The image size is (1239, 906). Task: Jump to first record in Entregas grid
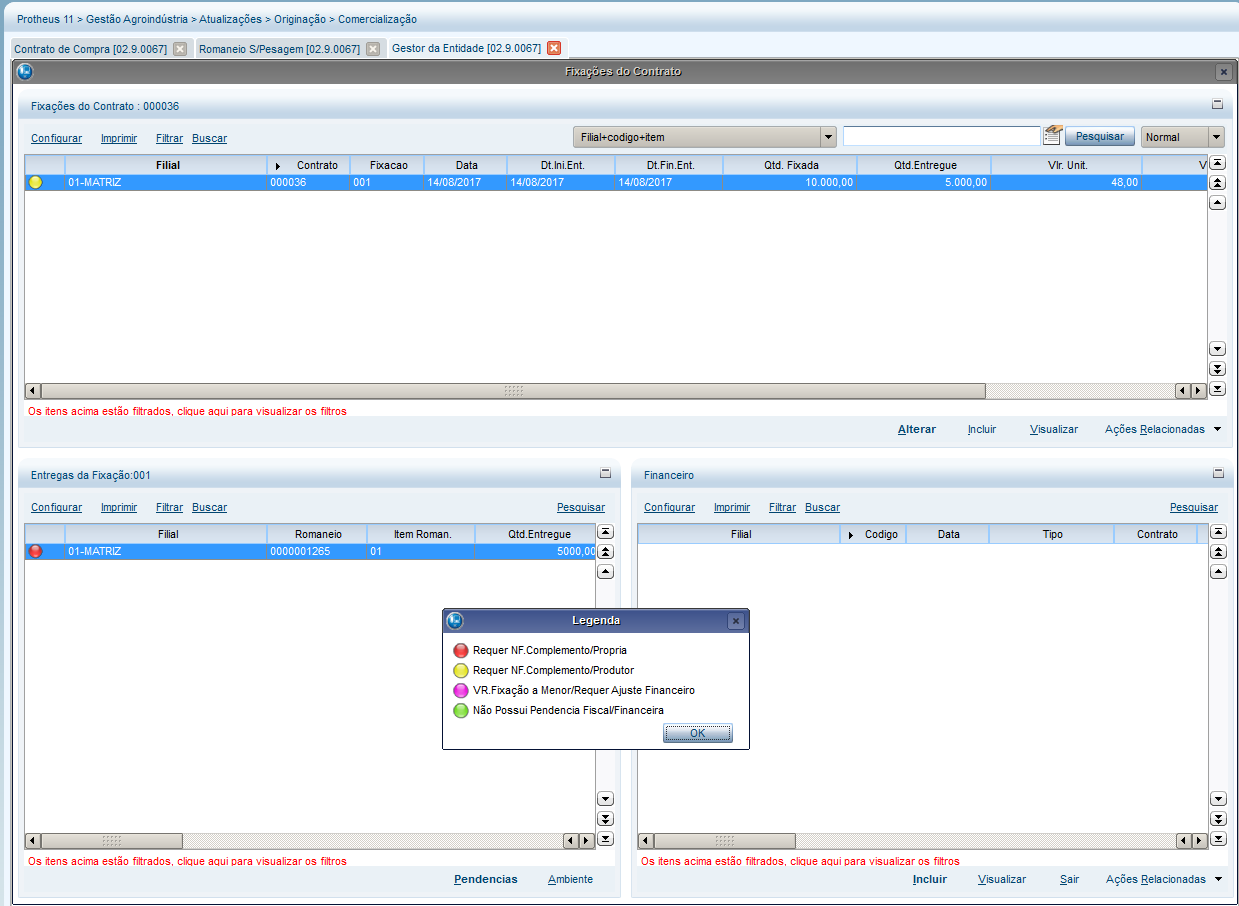[605, 532]
